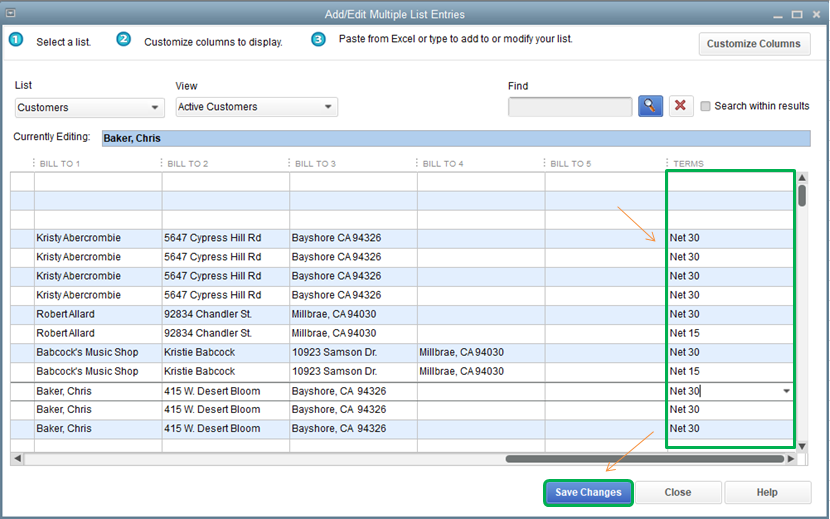Screen dimensions: 830x519
Task: Select the Robert Allard cell with Net 15 terms
Action: (98, 333)
